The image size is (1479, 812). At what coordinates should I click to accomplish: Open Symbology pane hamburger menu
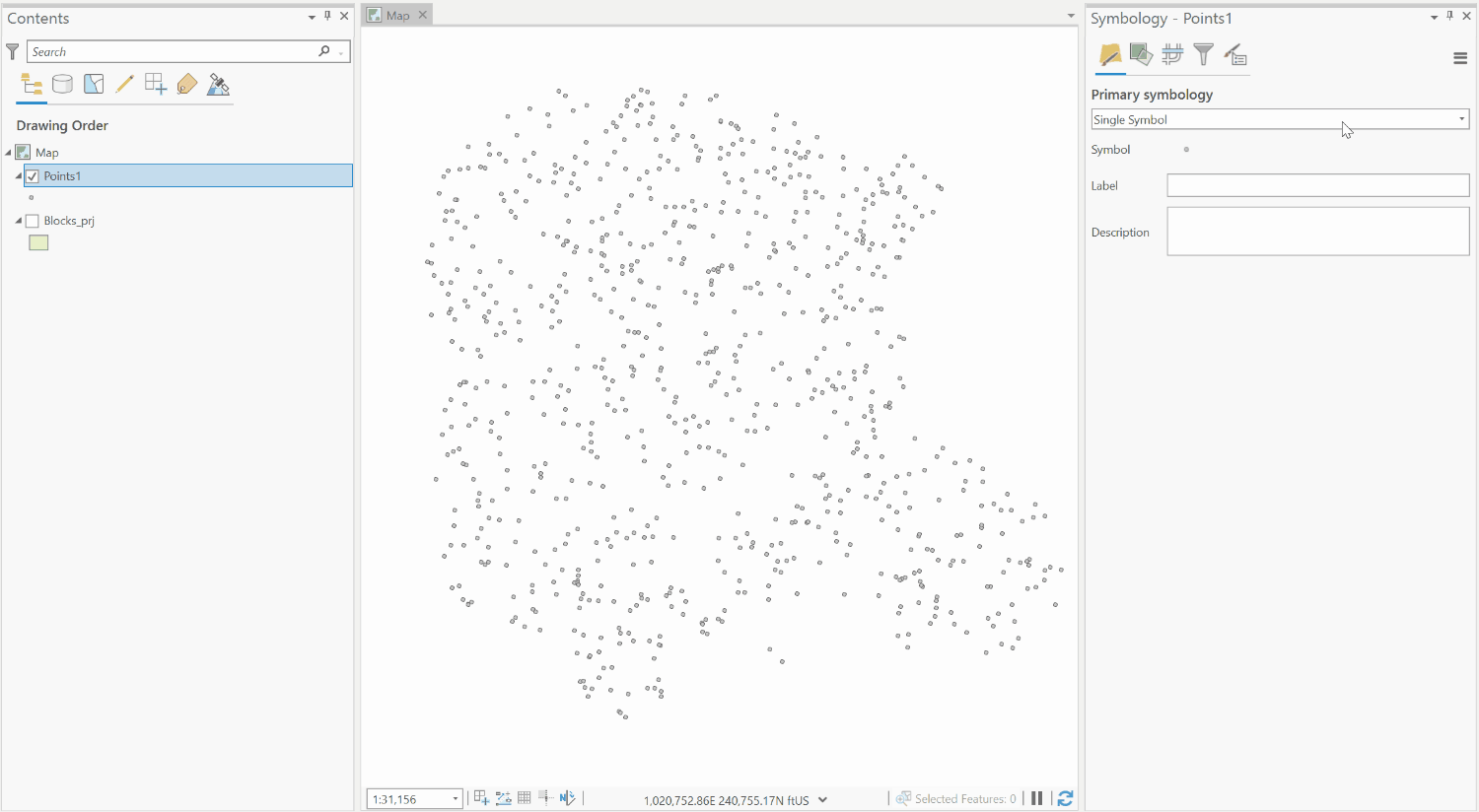coord(1460,58)
